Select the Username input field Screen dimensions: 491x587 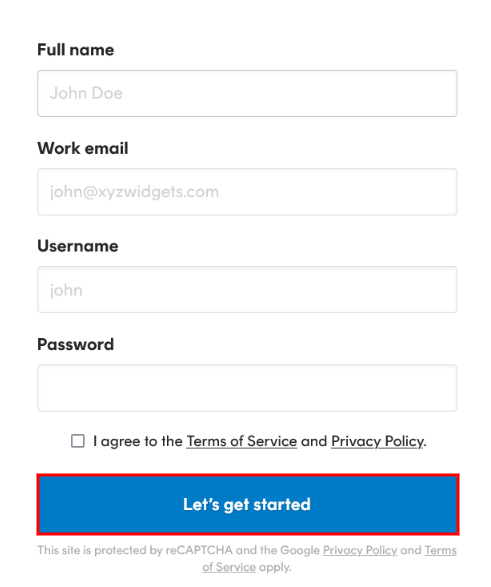[x=247, y=289]
